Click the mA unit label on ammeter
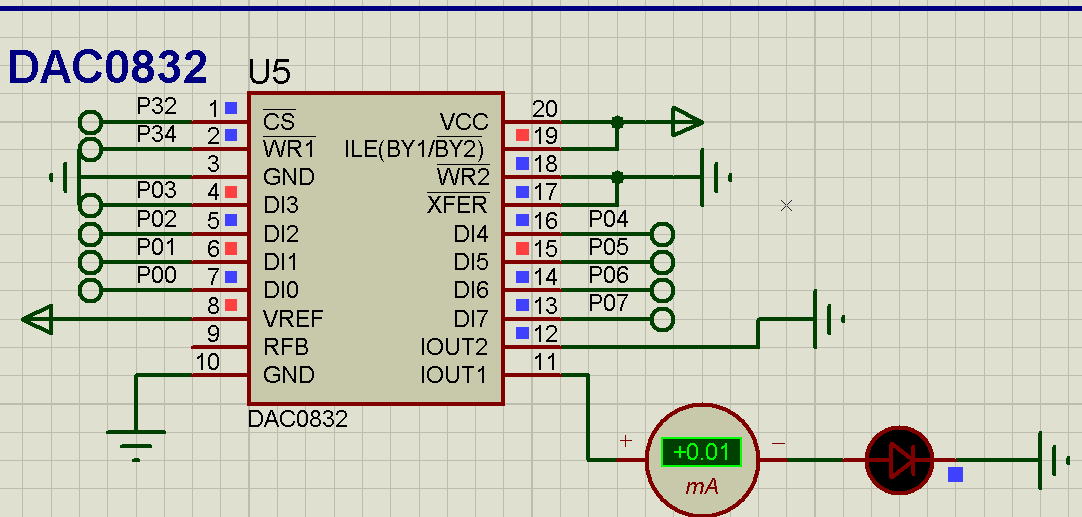Viewport: 1082px width, 517px height. (x=702, y=487)
